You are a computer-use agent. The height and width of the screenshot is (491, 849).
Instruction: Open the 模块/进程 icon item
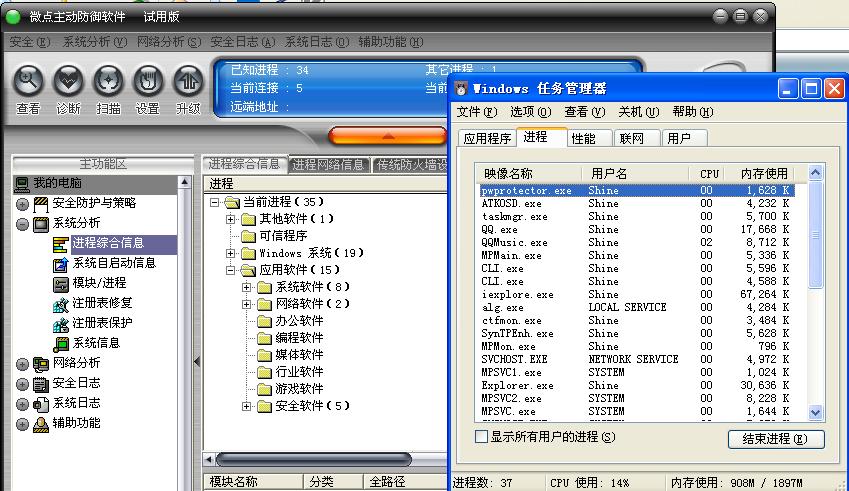[61, 284]
